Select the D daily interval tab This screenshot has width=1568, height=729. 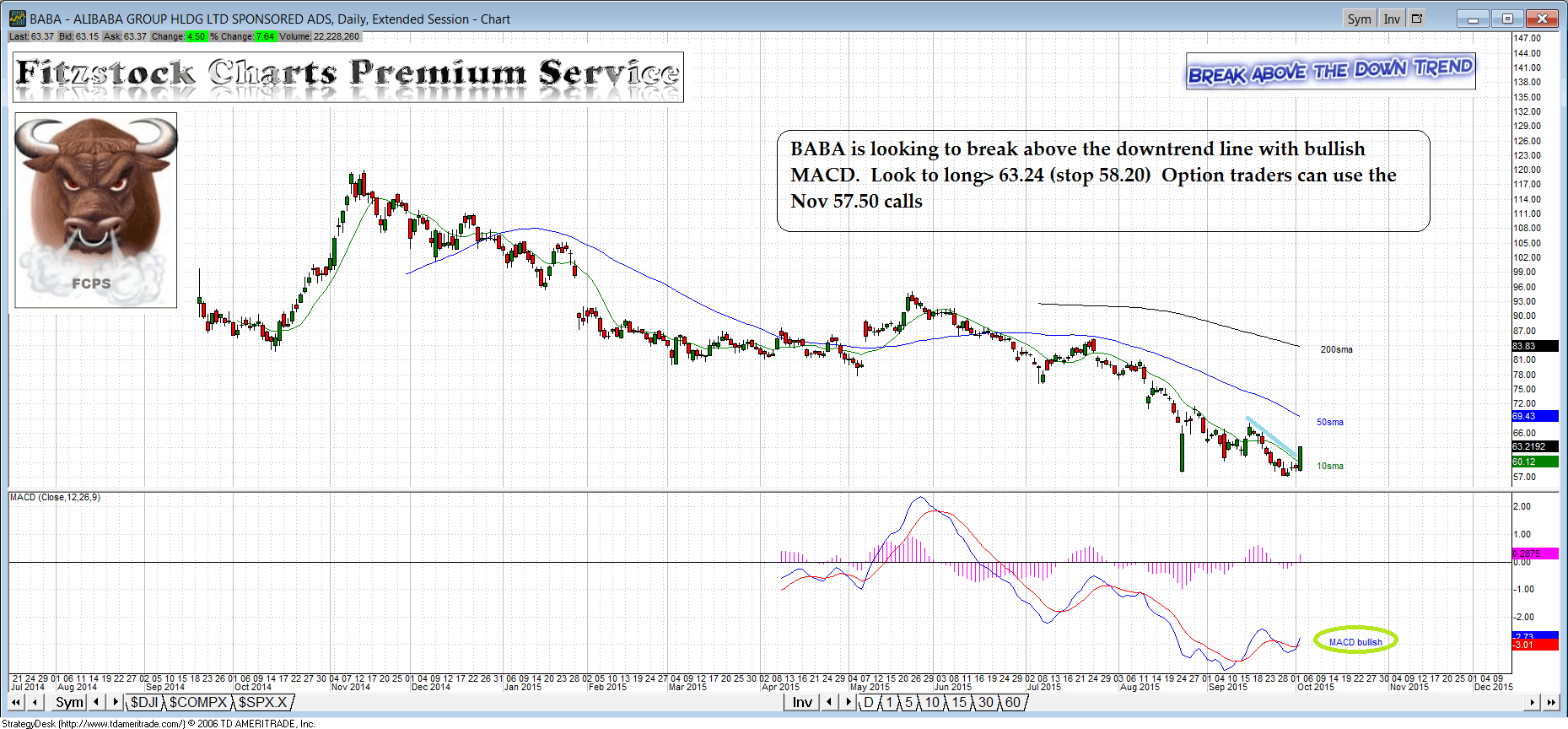[x=869, y=702]
